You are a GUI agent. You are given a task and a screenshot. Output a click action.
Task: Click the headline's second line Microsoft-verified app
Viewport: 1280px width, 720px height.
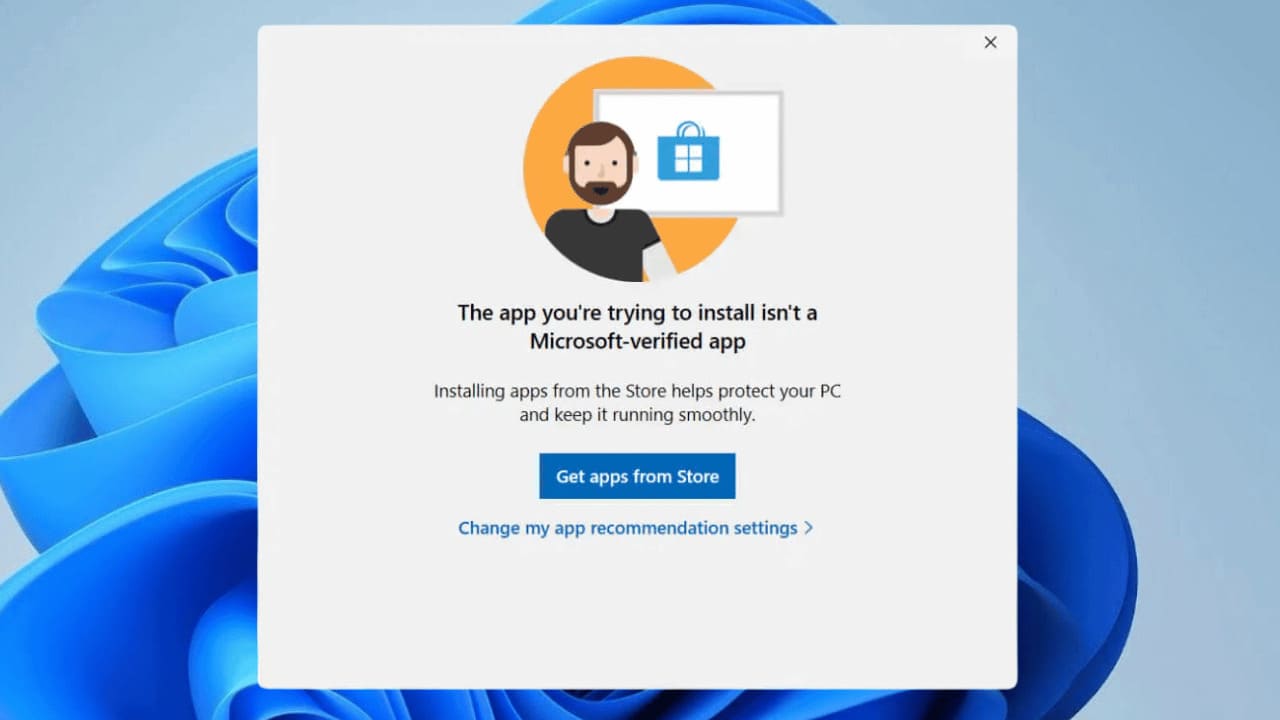(637, 341)
